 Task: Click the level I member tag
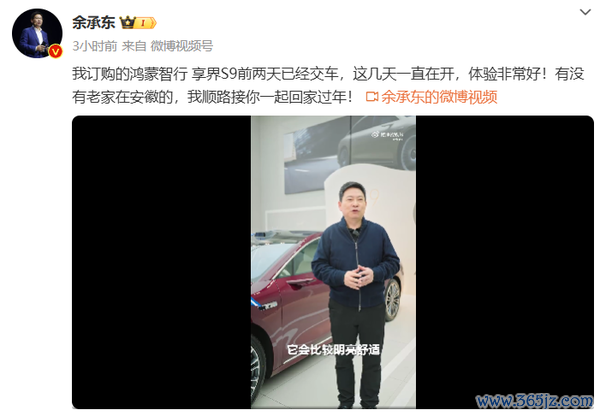pos(145,23)
